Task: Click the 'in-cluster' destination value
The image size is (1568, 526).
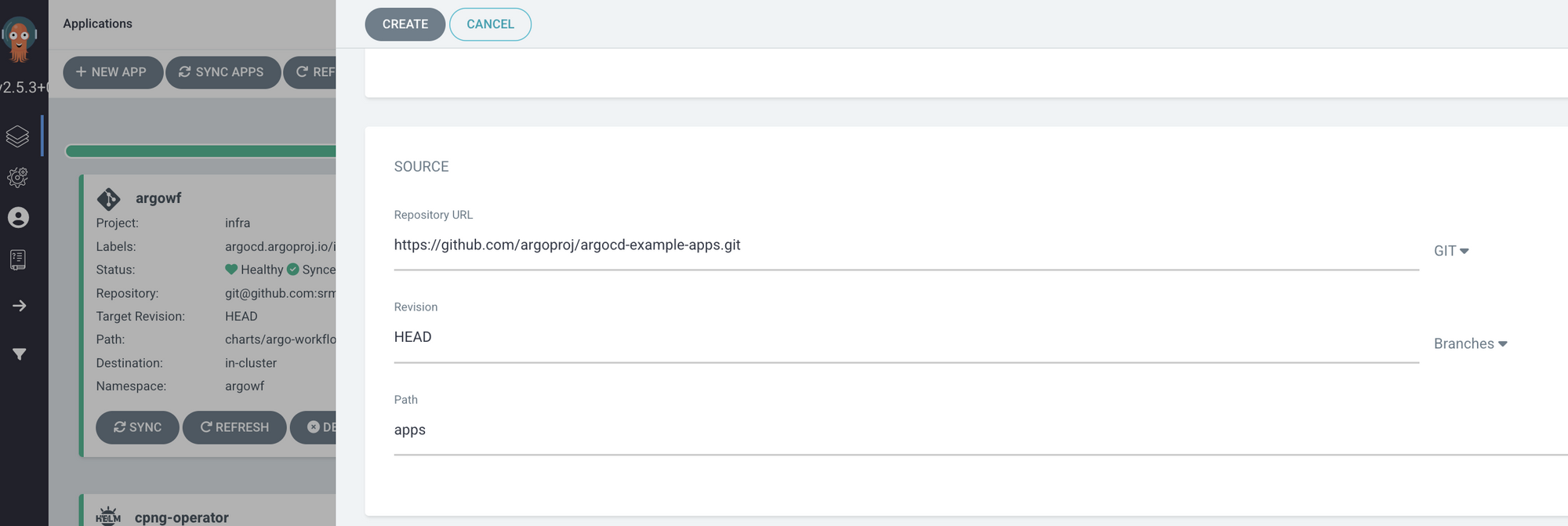Action: point(251,364)
